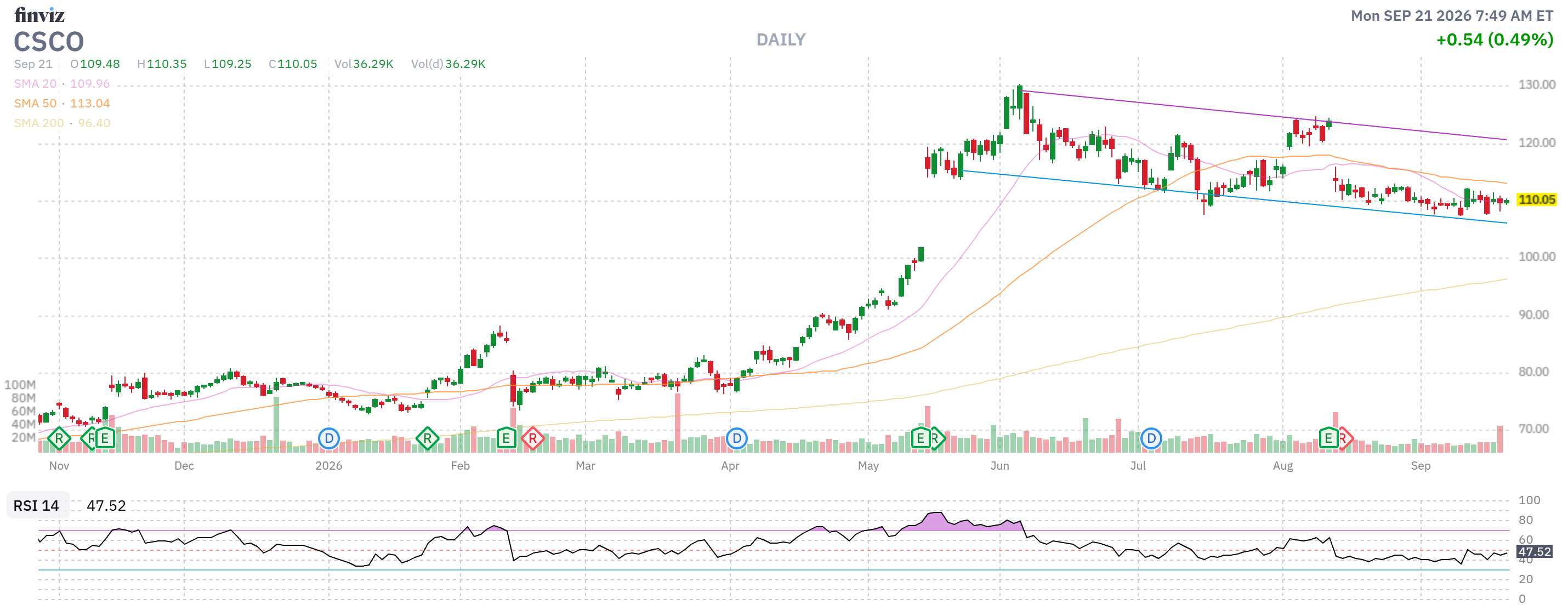Open the finviz logo link
This screenshot has height=616, width=1568.
tap(39, 15)
